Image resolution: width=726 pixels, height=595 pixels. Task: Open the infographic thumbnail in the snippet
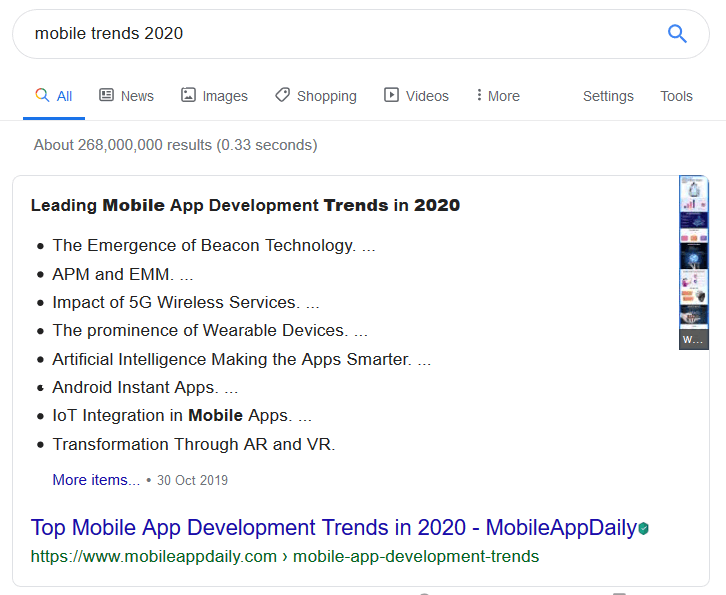694,262
